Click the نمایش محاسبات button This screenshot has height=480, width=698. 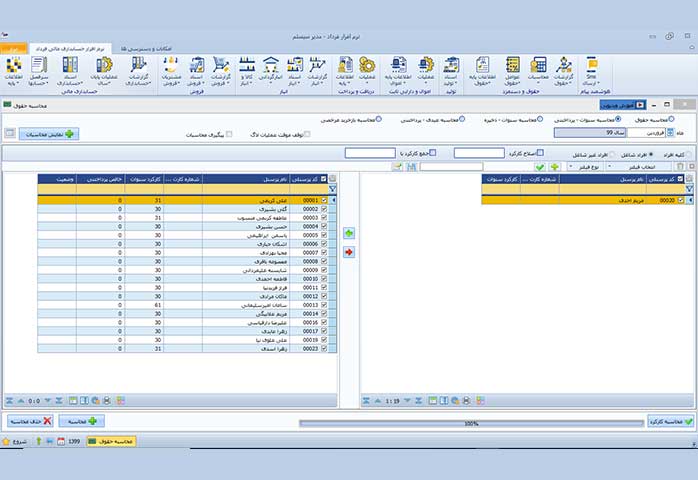[x=48, y=132]
